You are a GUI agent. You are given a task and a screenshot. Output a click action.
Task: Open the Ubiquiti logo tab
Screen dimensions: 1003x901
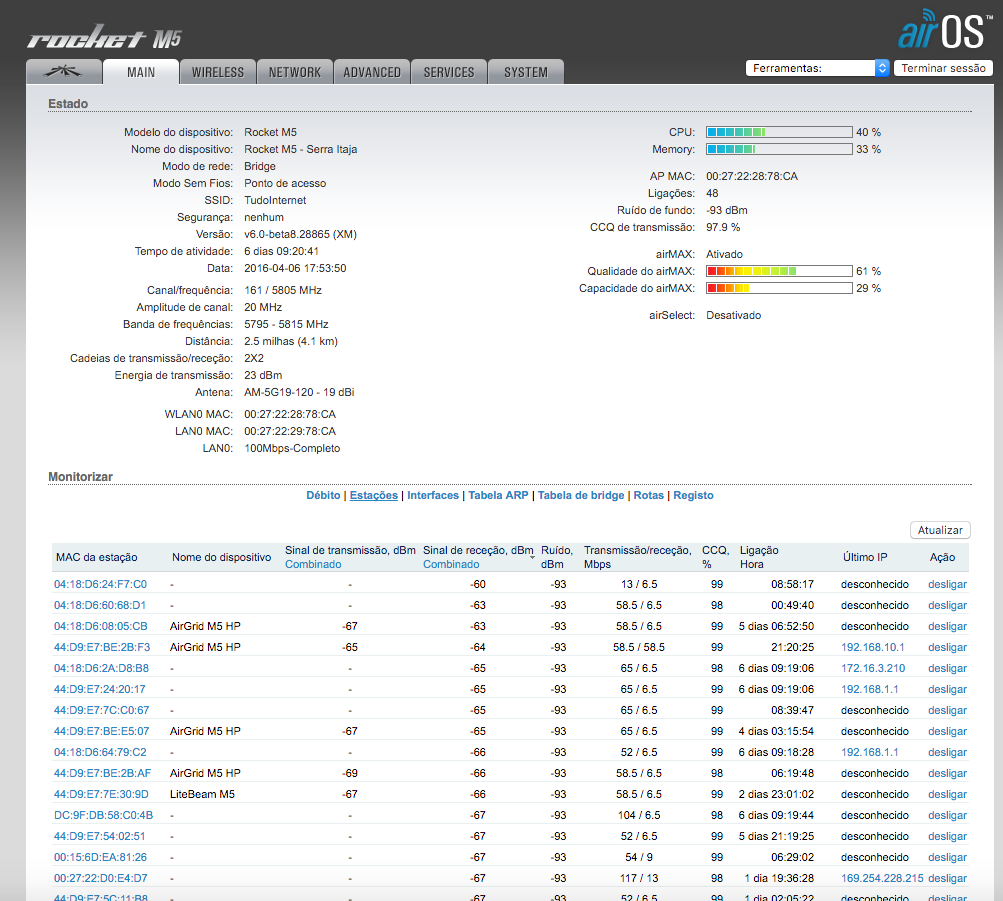coord(64,72)
